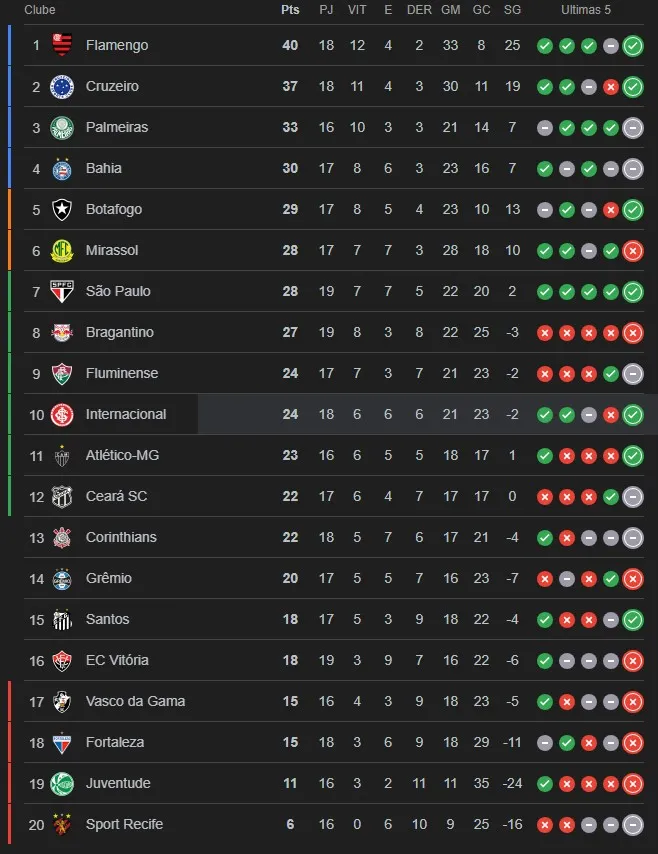Open the Juventude team row
This screenshot has width=658, height=854.
[118, 783]
